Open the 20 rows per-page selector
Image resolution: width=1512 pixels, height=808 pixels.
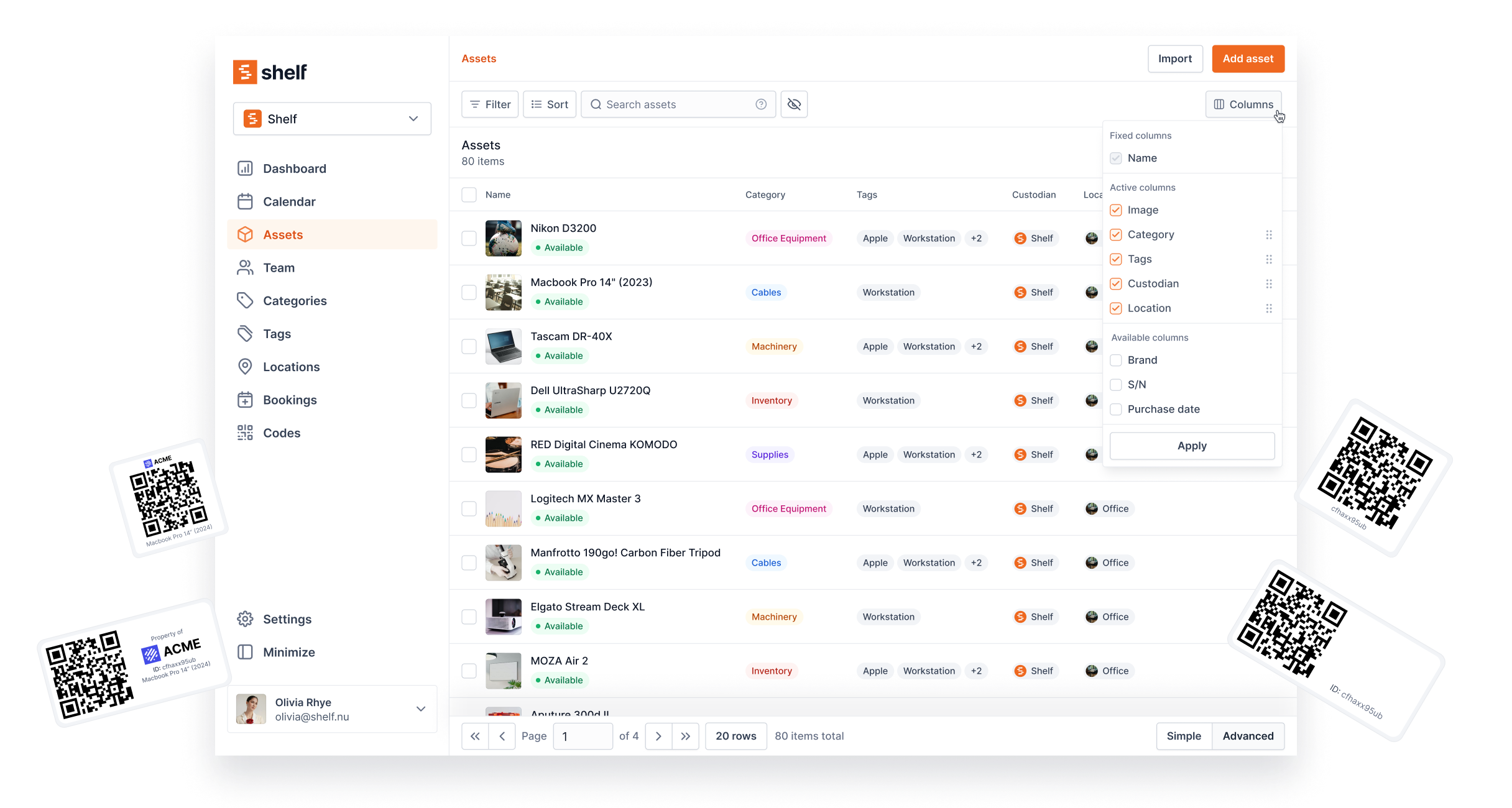tap(735, 736)
